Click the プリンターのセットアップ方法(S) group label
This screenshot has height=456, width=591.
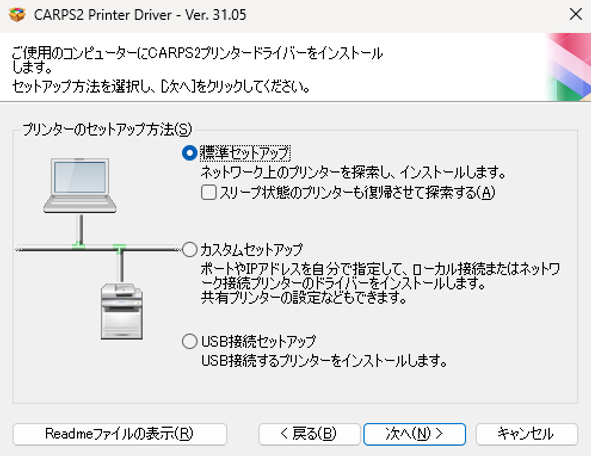tap(107, 130)
